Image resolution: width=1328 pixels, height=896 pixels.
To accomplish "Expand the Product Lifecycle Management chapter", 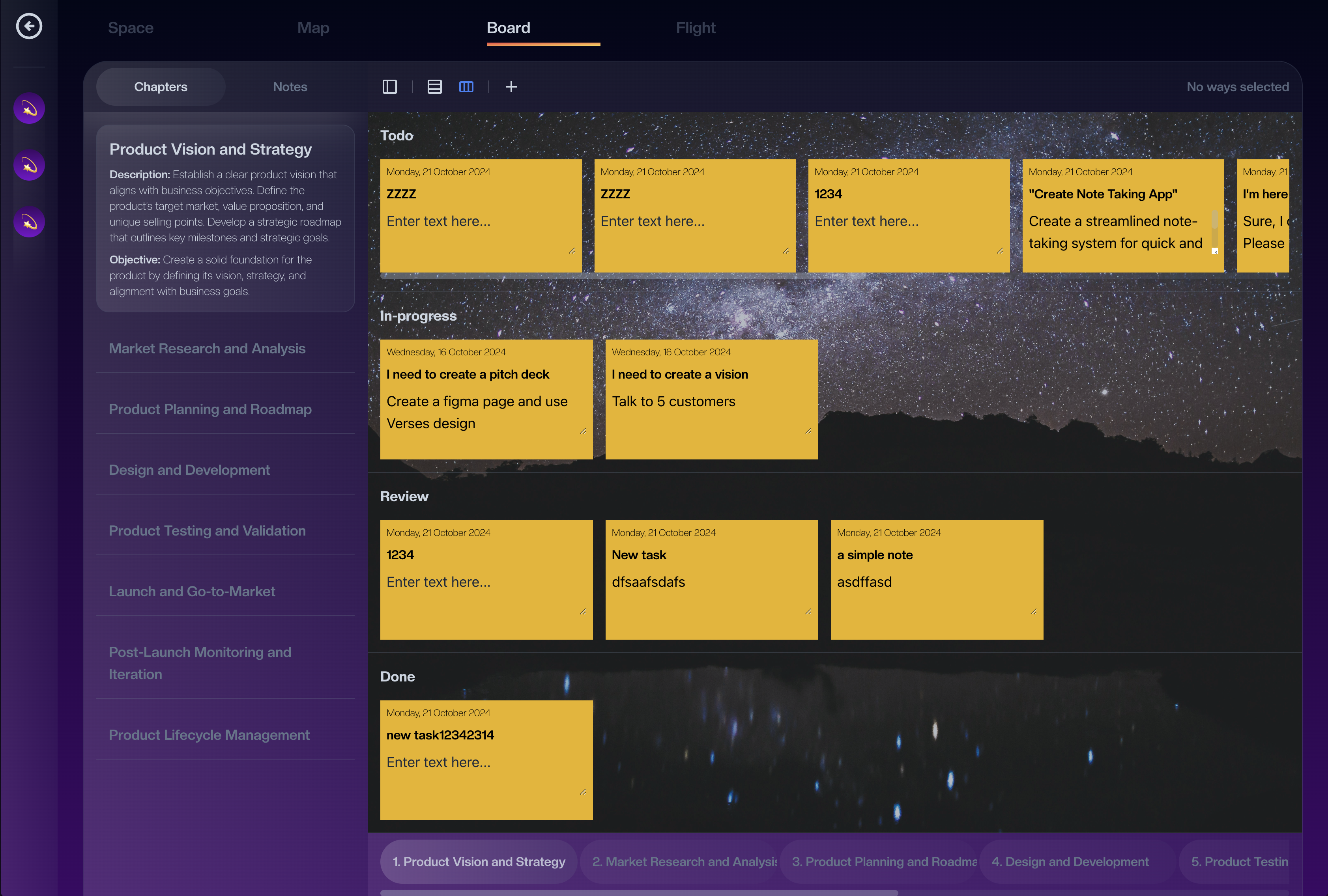I will (209, 735).
